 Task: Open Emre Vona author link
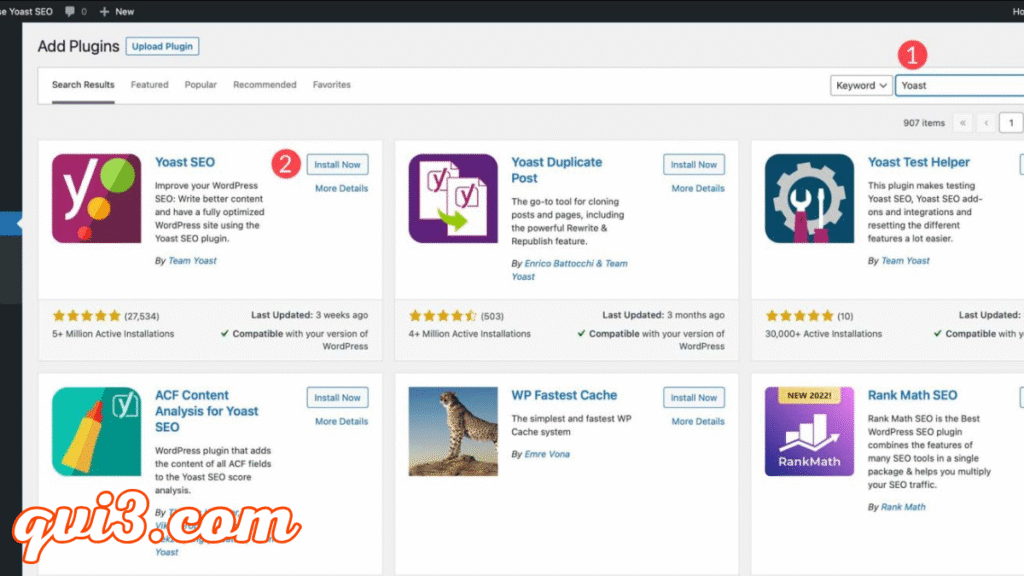point(547,454)
